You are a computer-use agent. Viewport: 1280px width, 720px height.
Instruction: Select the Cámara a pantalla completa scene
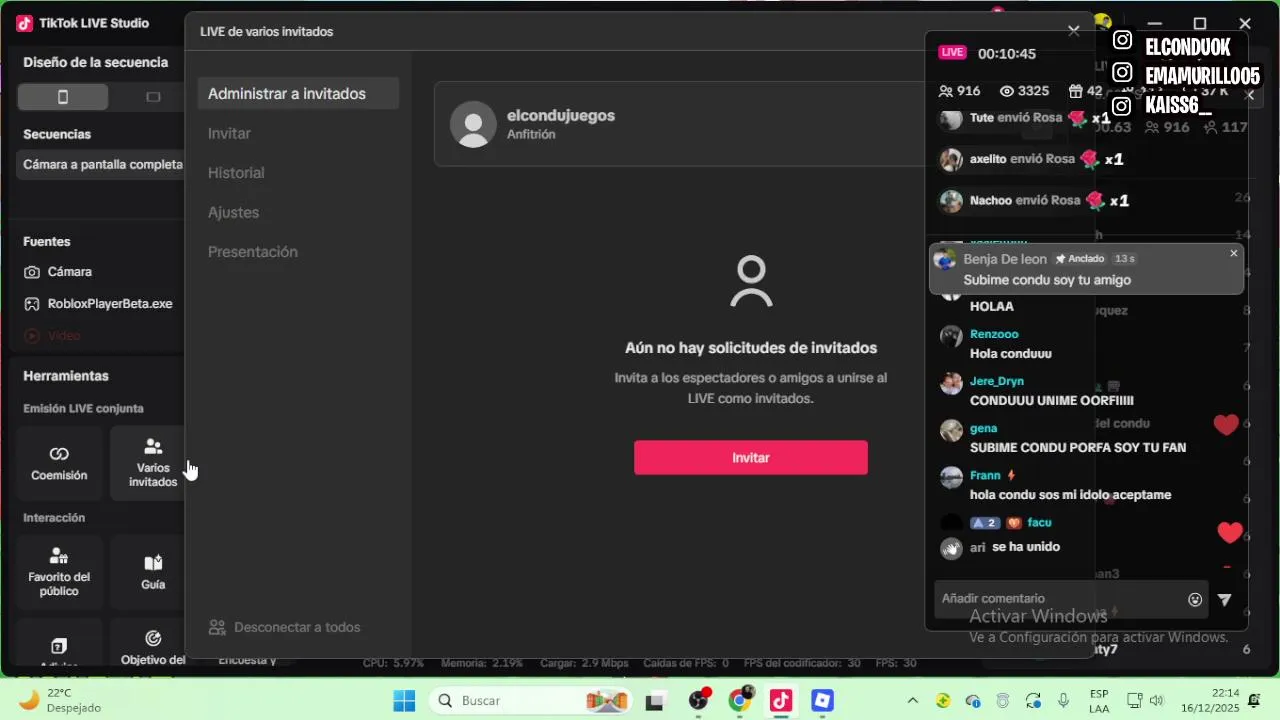[x=101, y=165]
